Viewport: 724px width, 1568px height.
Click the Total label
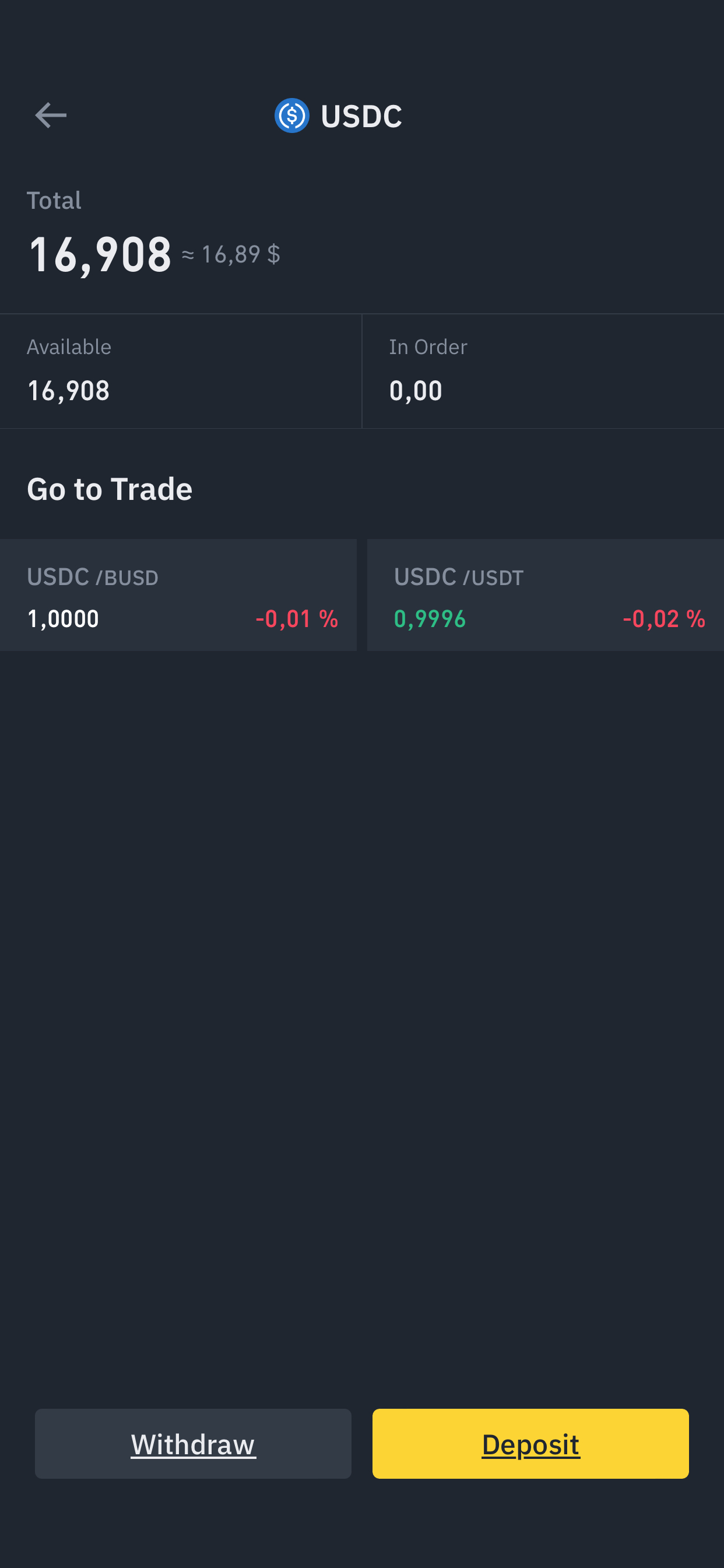tap(54, 200)
